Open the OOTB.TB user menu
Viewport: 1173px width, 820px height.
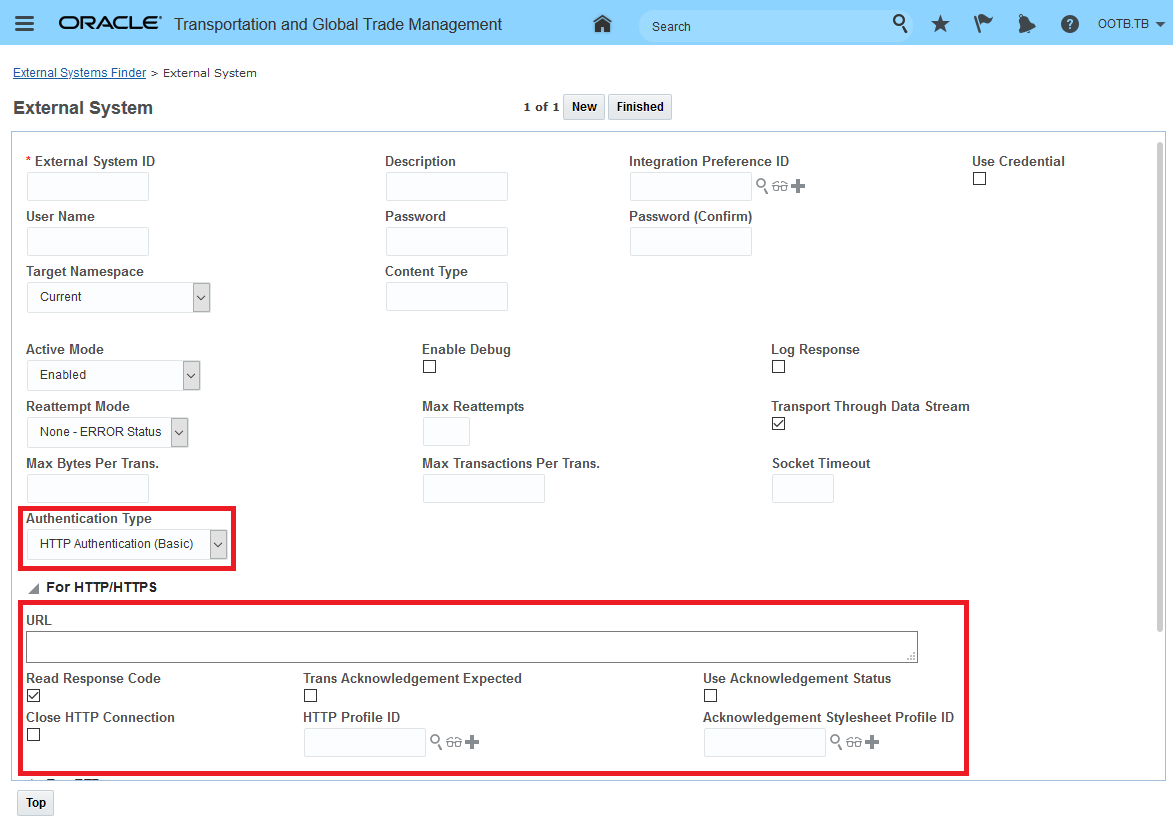pyautogui.click(x=1131, y=24)
